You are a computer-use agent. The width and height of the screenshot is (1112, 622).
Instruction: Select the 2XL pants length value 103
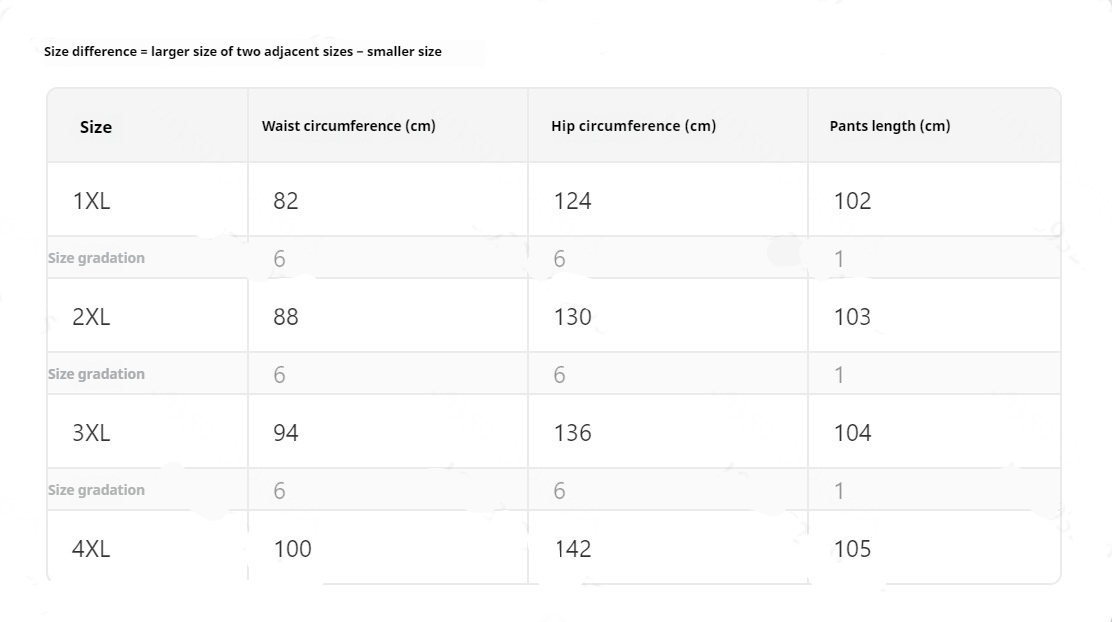(x=852, y=317)
